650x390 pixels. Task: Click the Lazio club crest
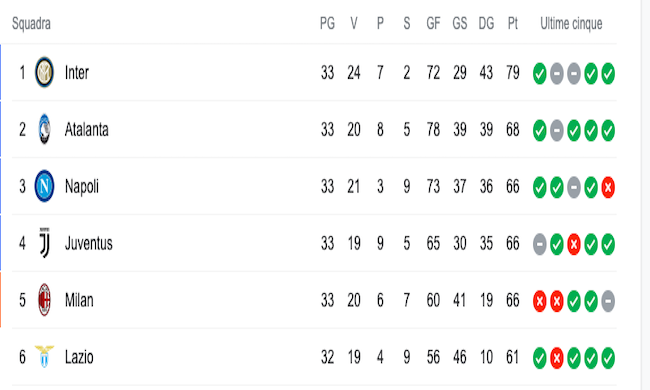click(44, 356)
